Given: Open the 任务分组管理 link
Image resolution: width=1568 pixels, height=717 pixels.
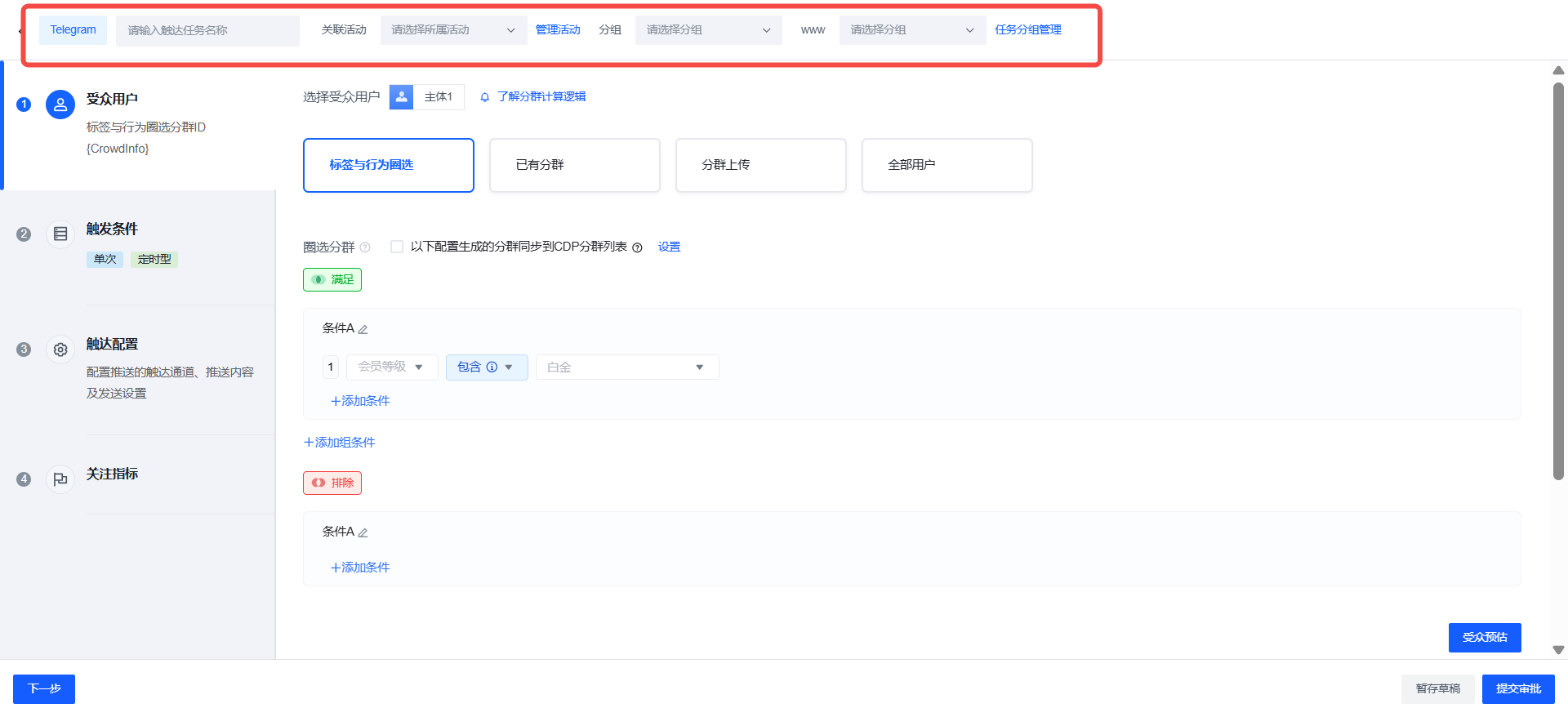Looking at the screenshot, I should coord(1027,30).
